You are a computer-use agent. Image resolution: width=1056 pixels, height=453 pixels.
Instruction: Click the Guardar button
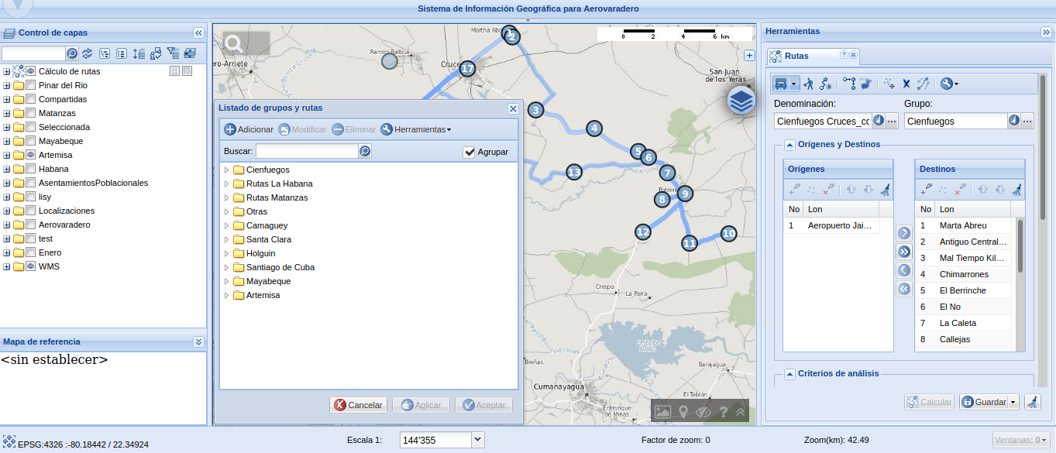click(984, 402)
